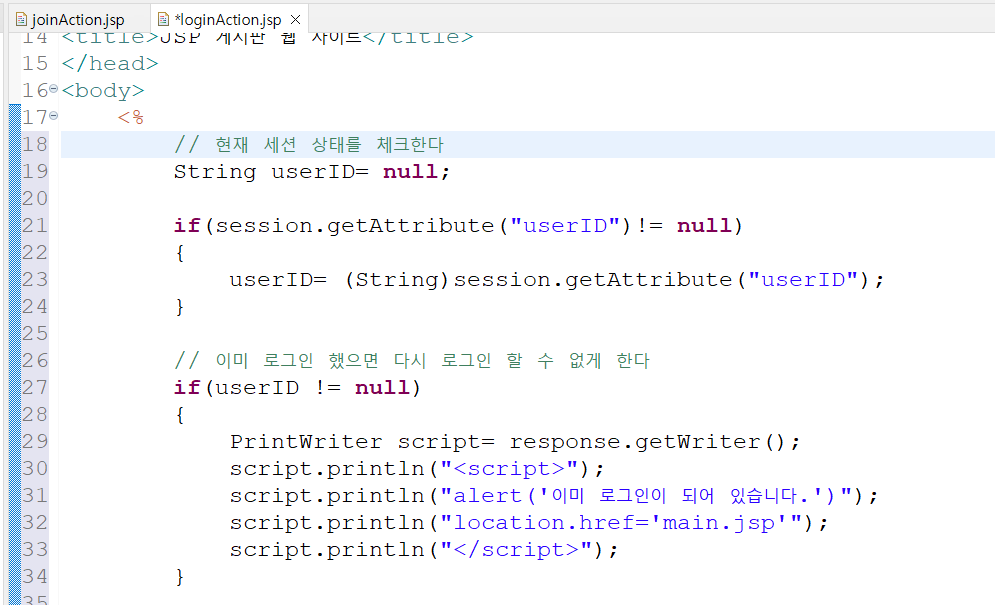The height and width of the screenshot is (605, 995).
Task: Click the 'PrintWriter script= response.getWriter()' line
Action: [515, 442]
